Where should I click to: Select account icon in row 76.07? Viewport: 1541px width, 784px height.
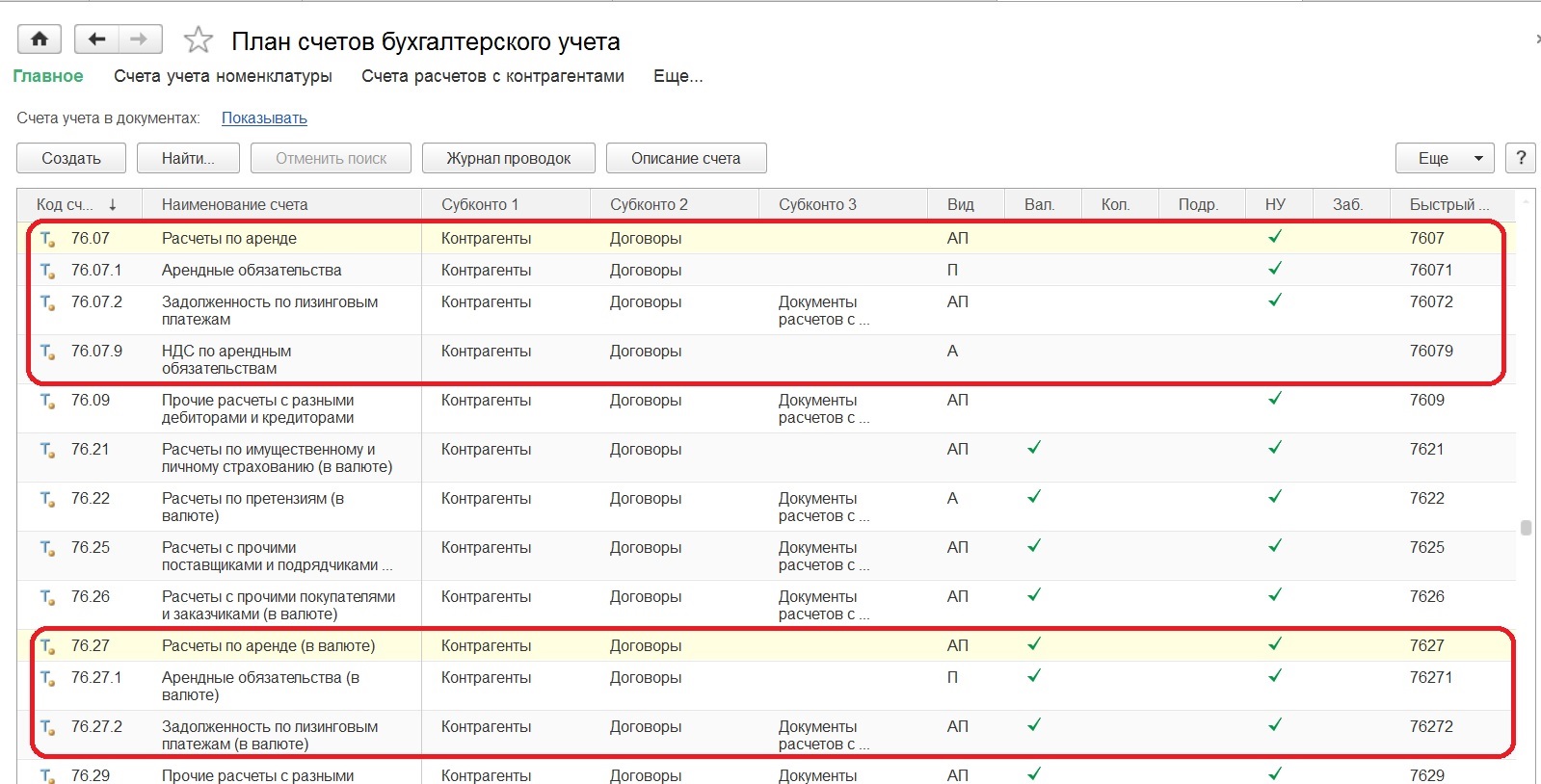[47, 239]
